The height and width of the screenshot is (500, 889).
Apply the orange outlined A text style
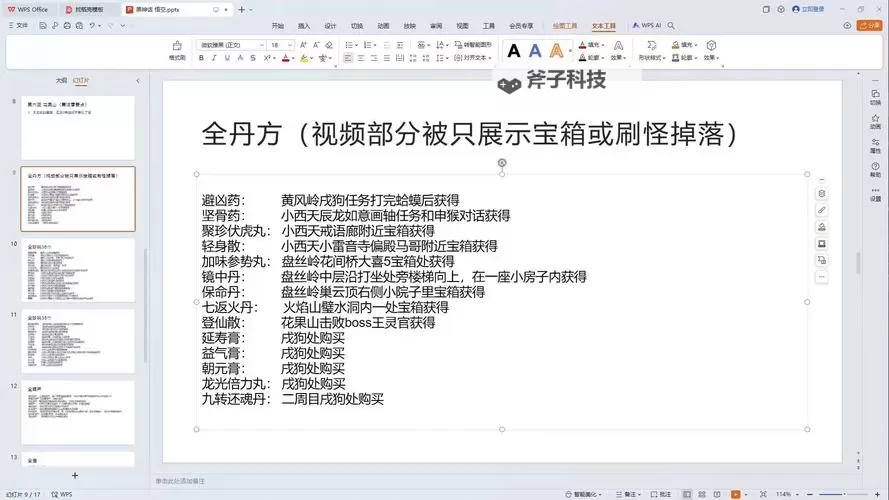tap(556, 51)
